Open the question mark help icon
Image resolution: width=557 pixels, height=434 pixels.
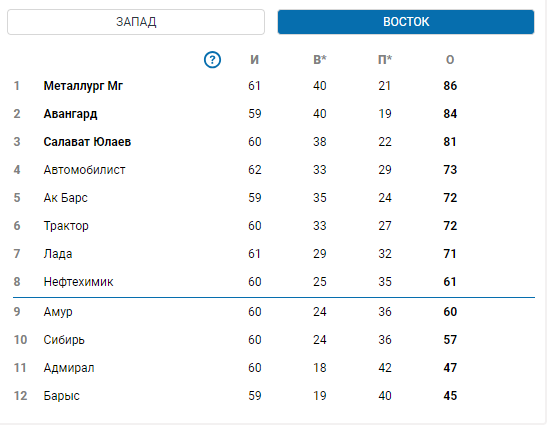click(x=212, y=60)
